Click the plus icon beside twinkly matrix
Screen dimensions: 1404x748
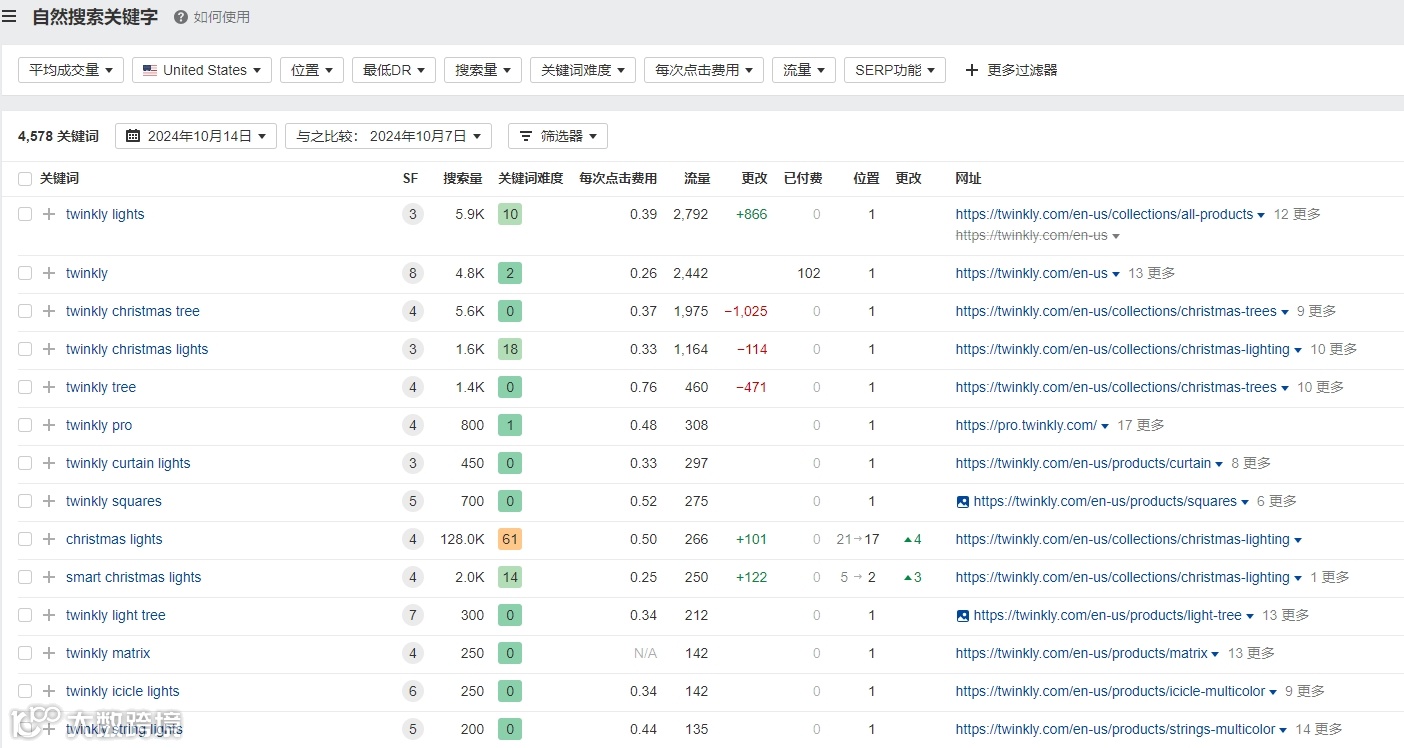49,653
